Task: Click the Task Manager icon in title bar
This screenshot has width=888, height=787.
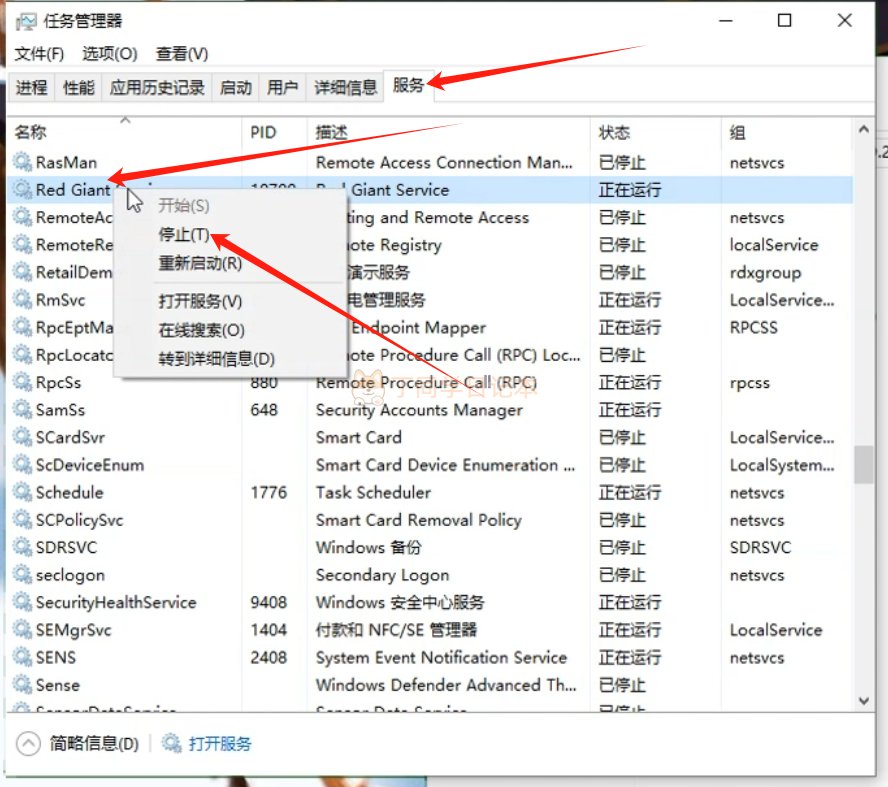Action: pyautogui.click(x=26, y=22)
